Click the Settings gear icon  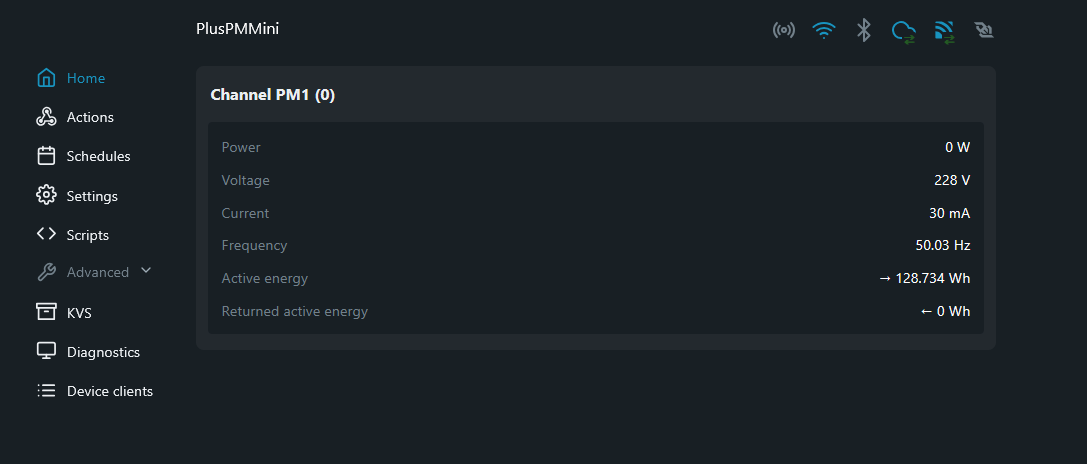[46, 195]
